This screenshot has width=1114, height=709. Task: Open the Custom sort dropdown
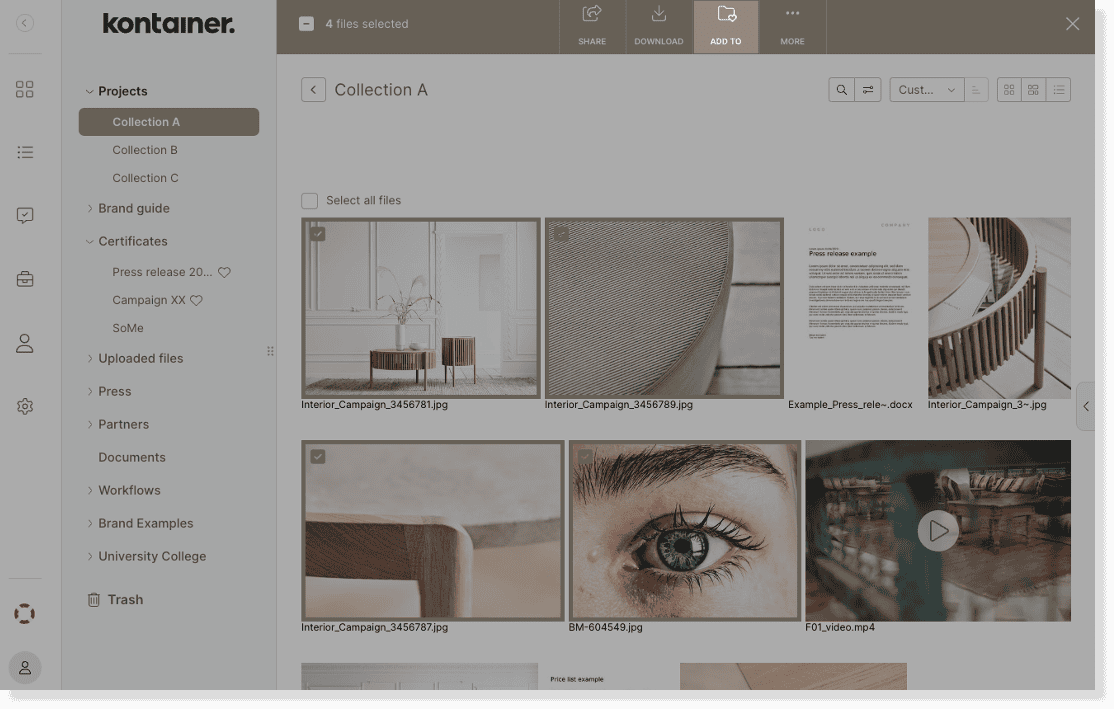926,90
